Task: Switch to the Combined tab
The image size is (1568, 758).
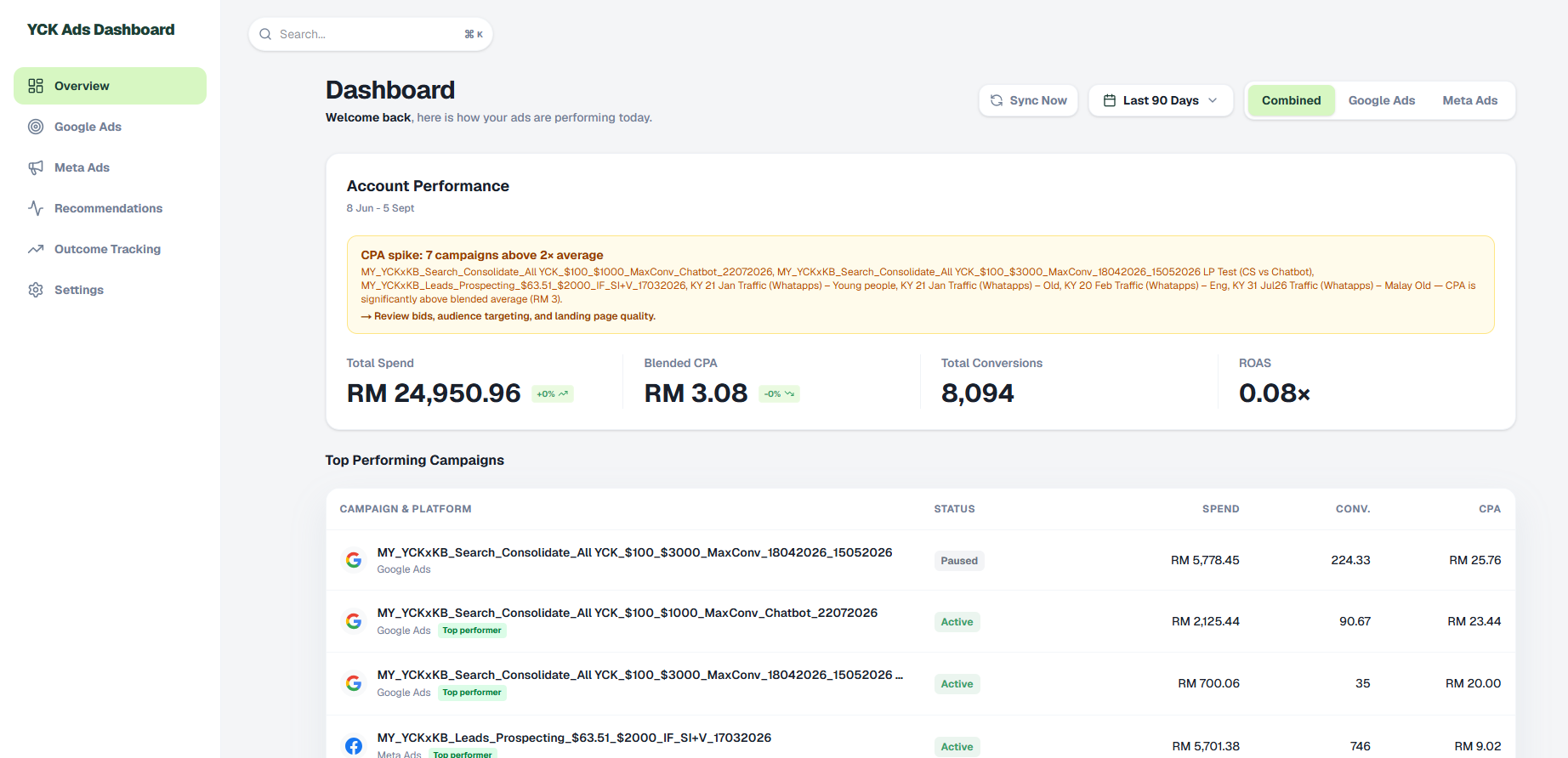Action: tap(1291, 100)
